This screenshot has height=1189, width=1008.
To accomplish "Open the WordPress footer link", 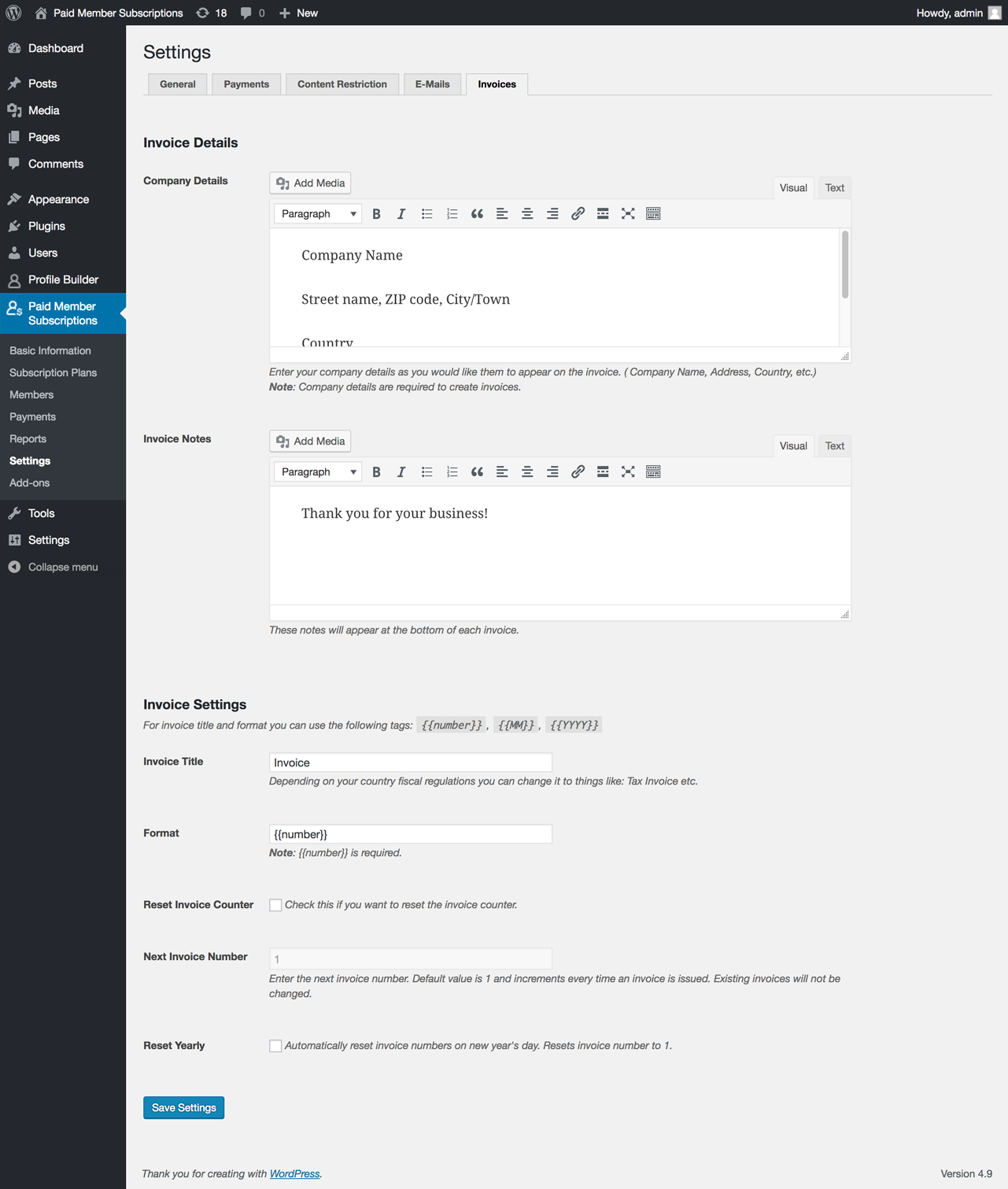I will click(295, 1174).
